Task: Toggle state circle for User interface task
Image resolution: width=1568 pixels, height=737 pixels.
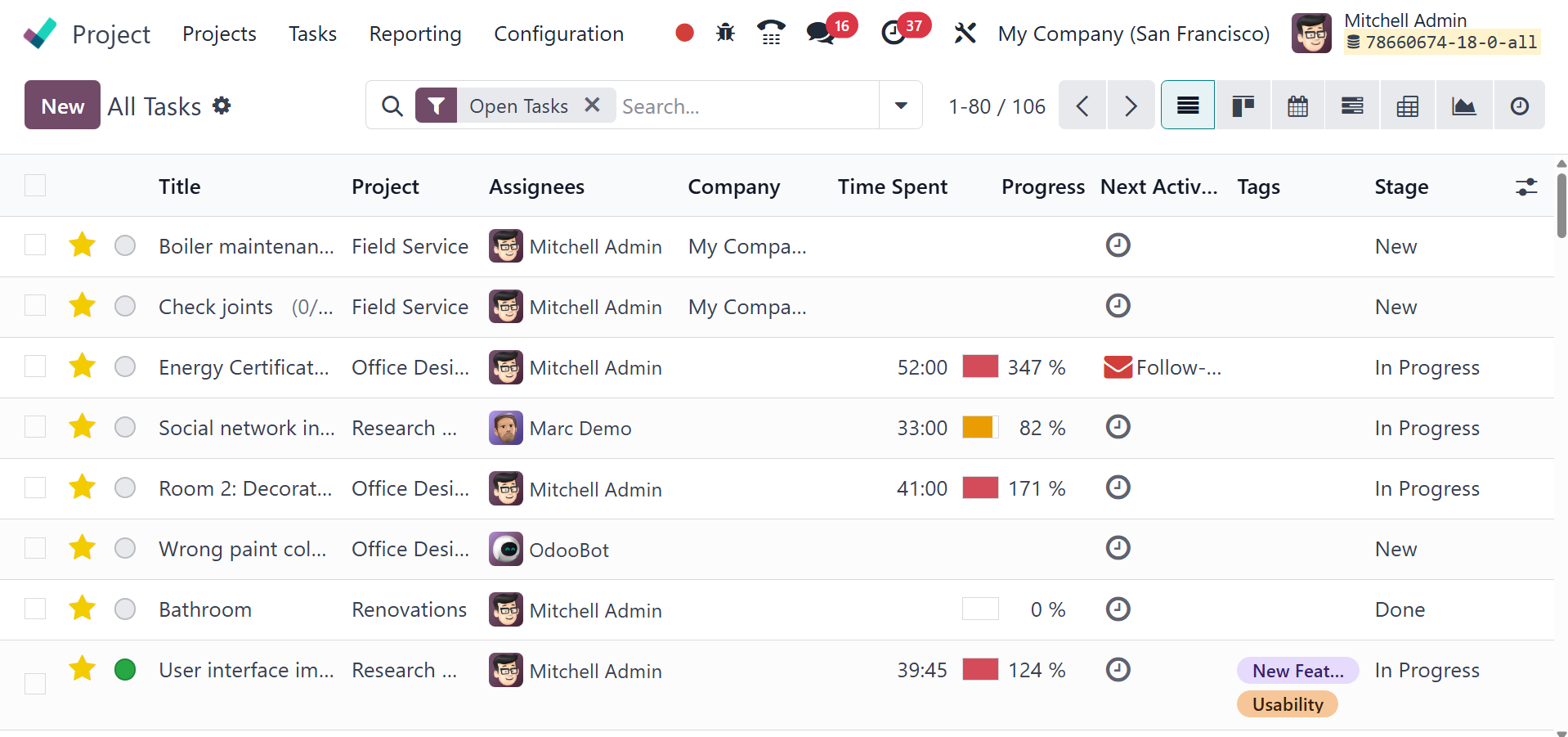Action: pyautogui.click(x=125, y=670)
